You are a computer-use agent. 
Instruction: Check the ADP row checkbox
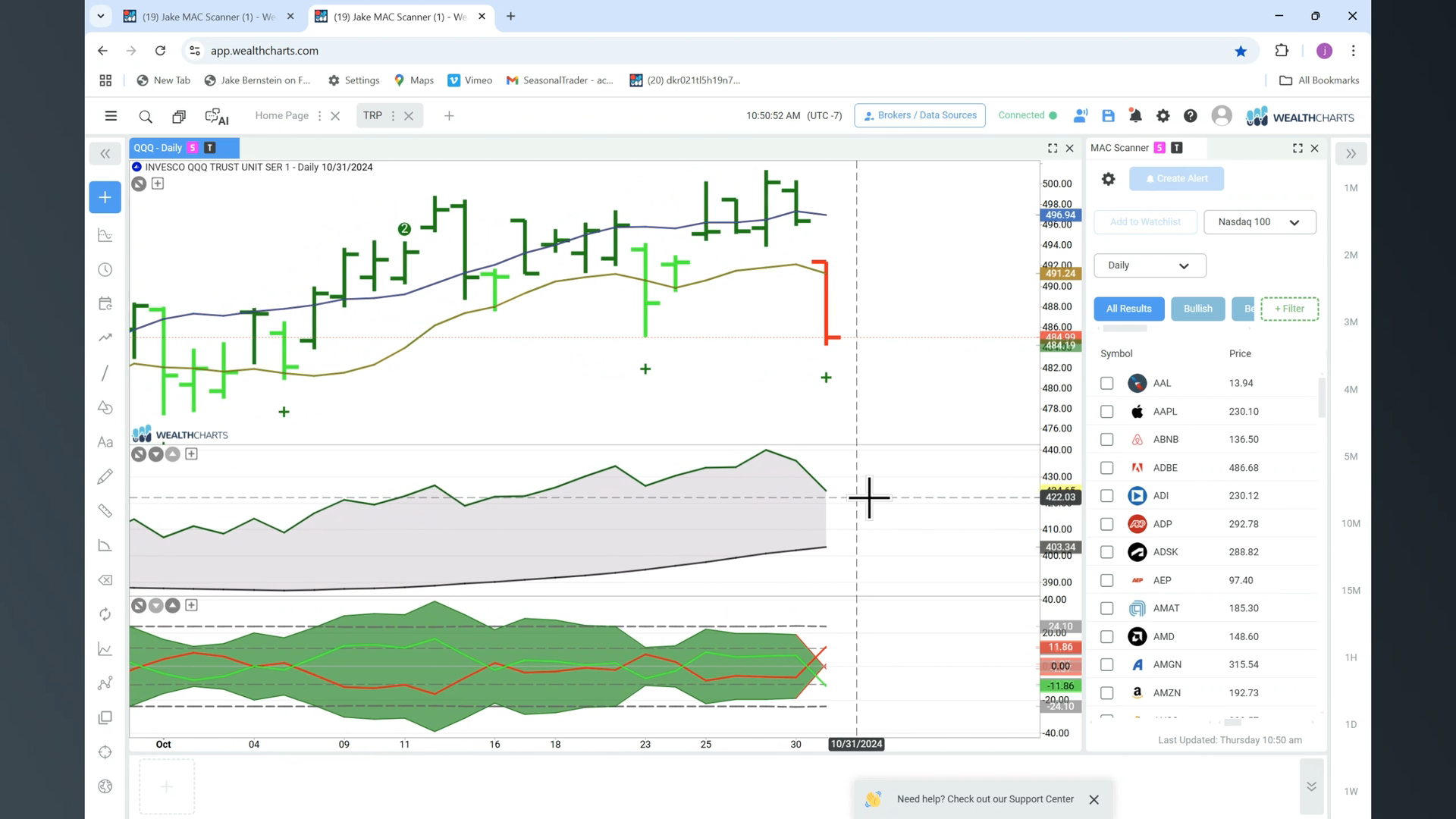1106,524
